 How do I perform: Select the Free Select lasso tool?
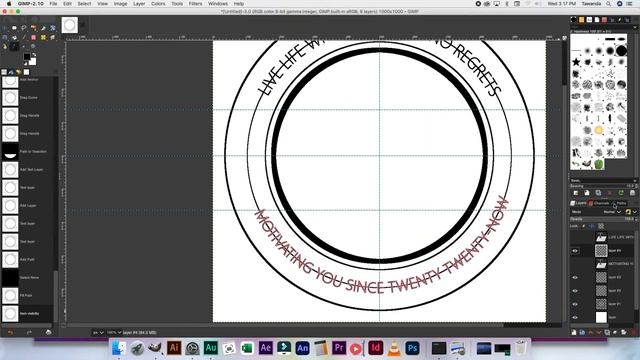click(x=24, y=28)
